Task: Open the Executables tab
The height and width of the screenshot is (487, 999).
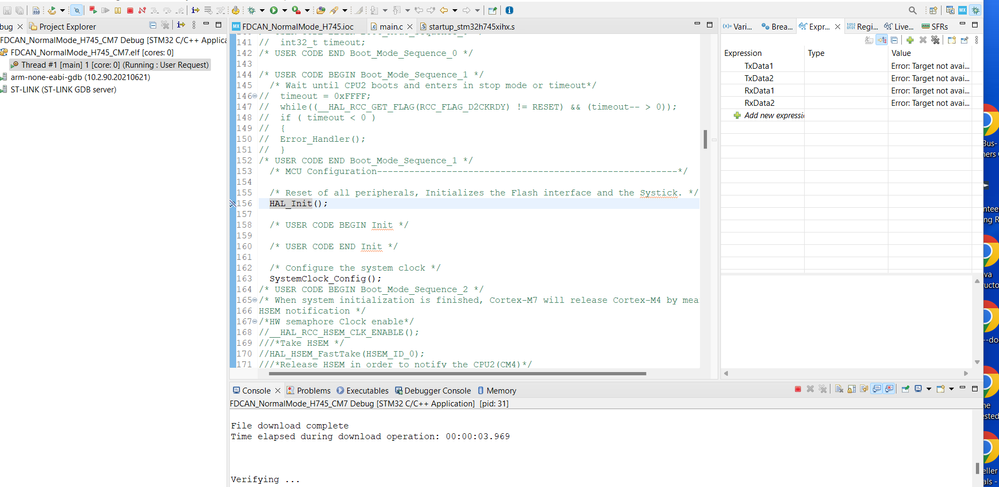Action: tap(363, 390)
